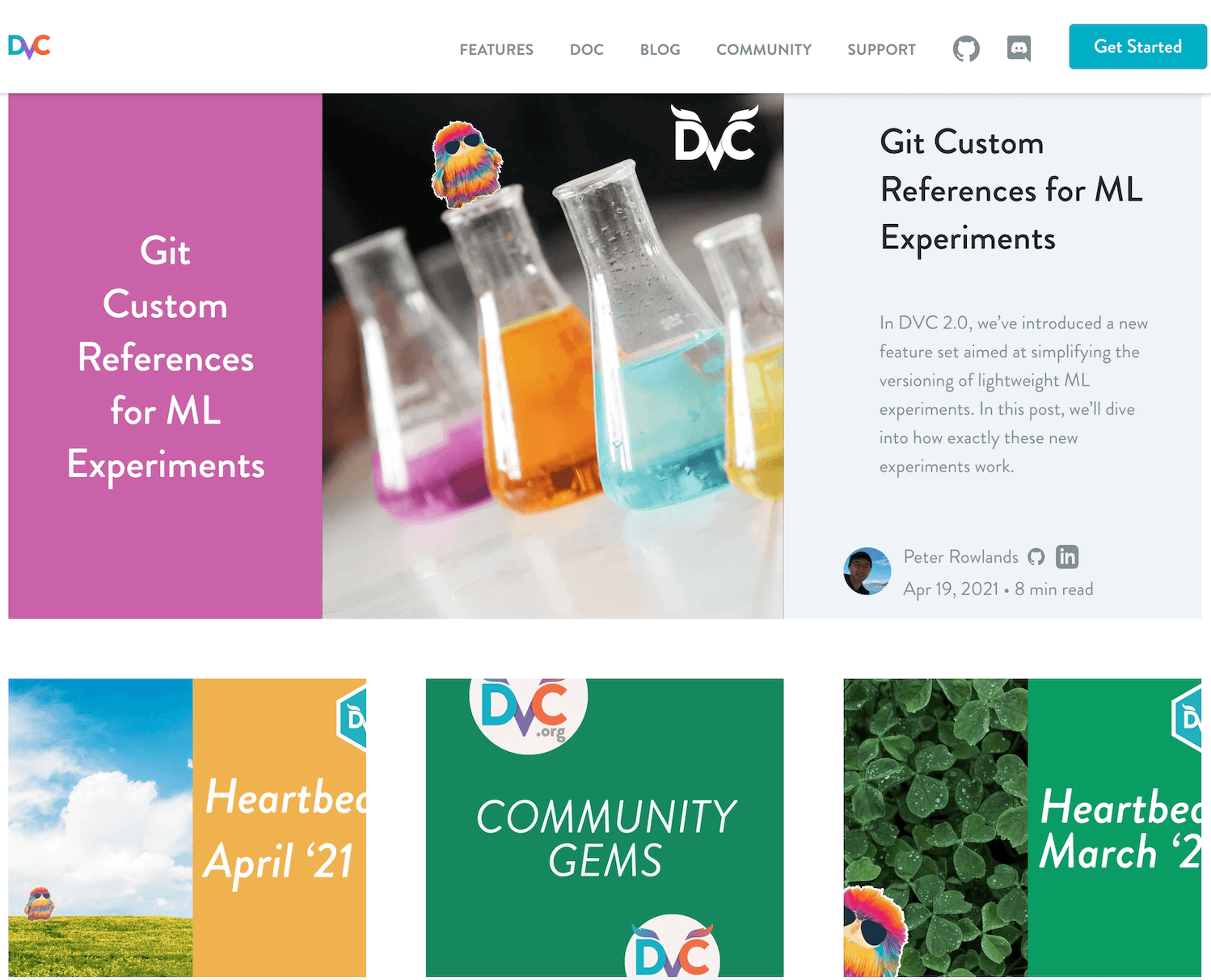Click the Peter Rowlands author name
1211x980 pixels.
coord(960,557)
